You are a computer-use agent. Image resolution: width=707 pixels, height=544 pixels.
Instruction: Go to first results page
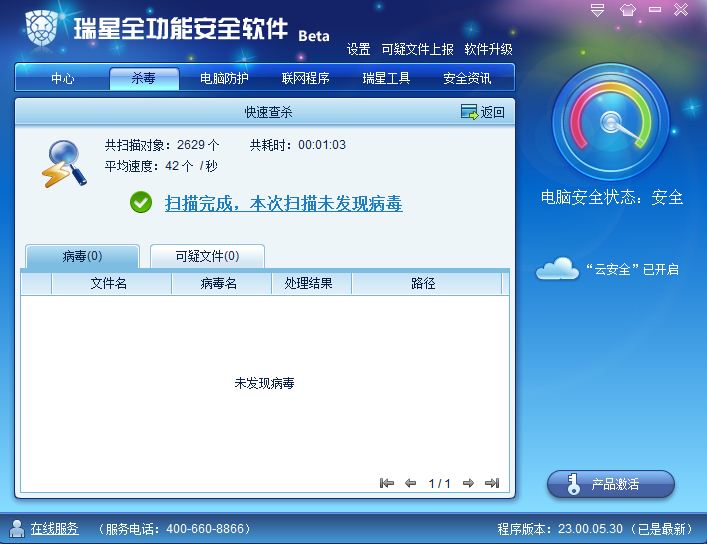386,483
